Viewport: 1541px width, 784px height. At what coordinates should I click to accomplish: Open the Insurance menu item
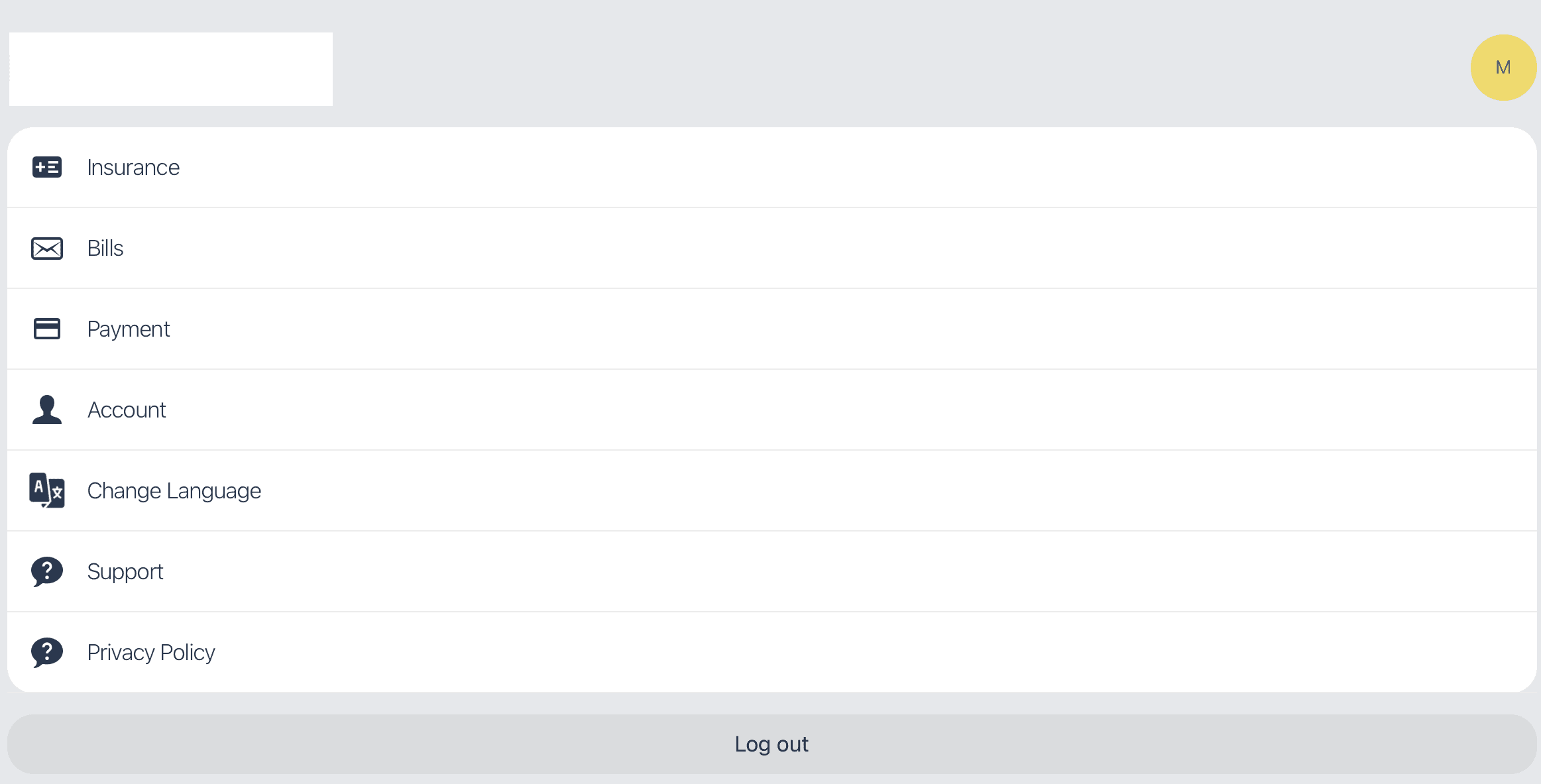[x=133, y=168]
